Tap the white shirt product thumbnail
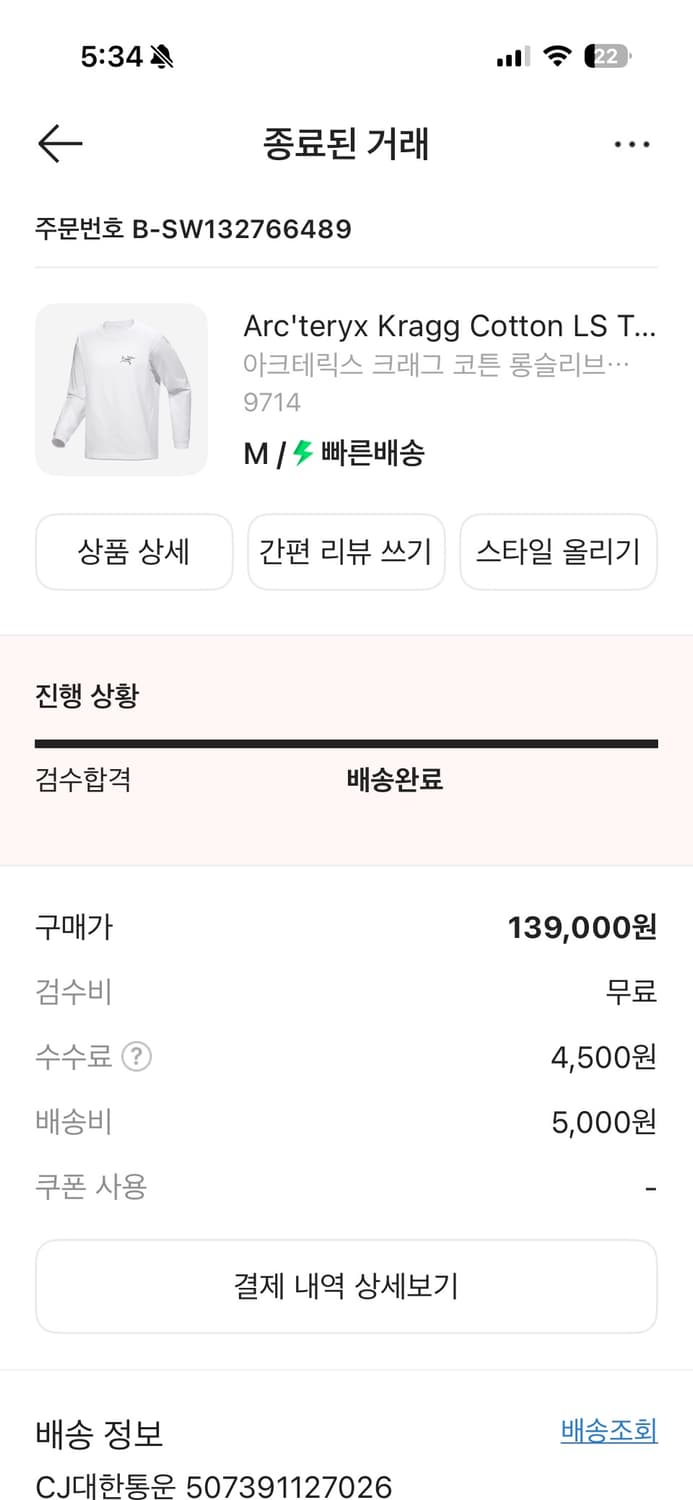 pos(121,389)
